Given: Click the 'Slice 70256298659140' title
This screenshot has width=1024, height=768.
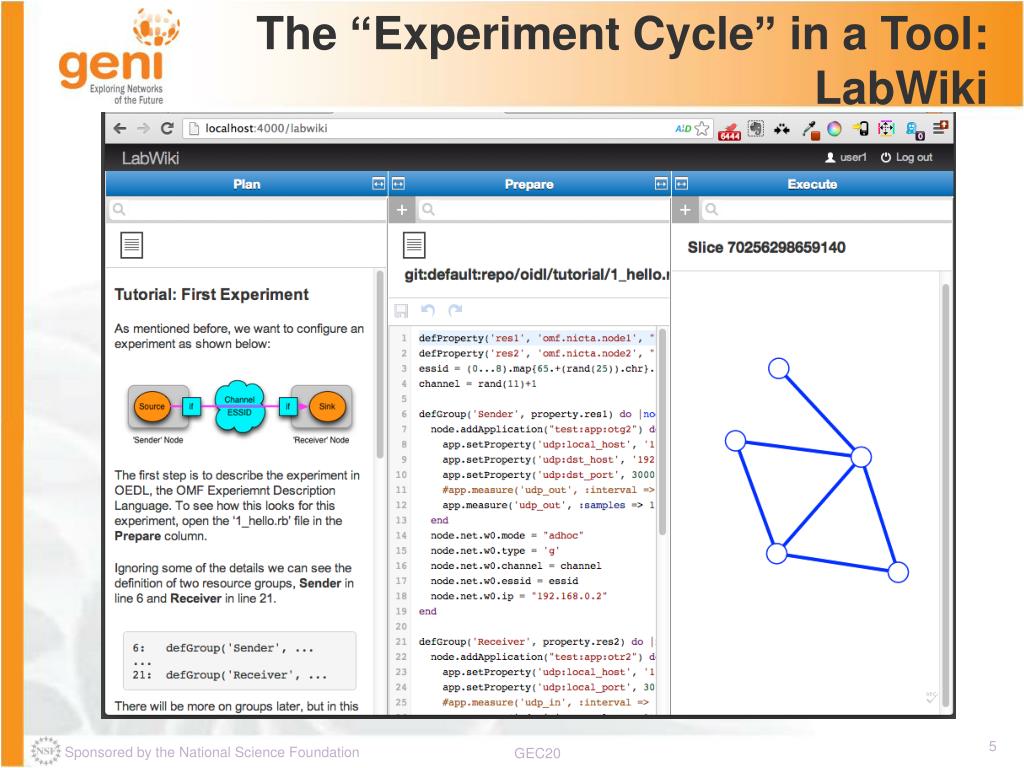Looking at the screenshot, I should (x=767, y=248).
